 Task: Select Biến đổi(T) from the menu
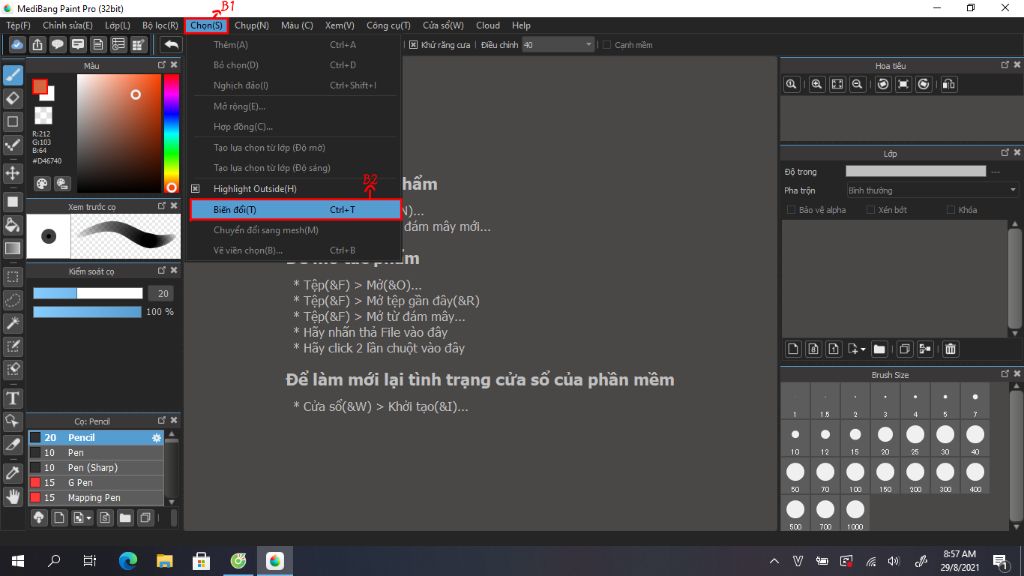295,210
